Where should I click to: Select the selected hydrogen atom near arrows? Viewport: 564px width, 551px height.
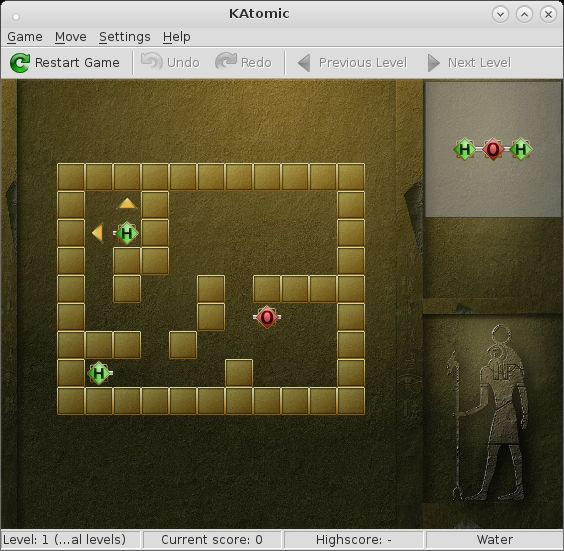pyautogui.click(x=126, y=233)
